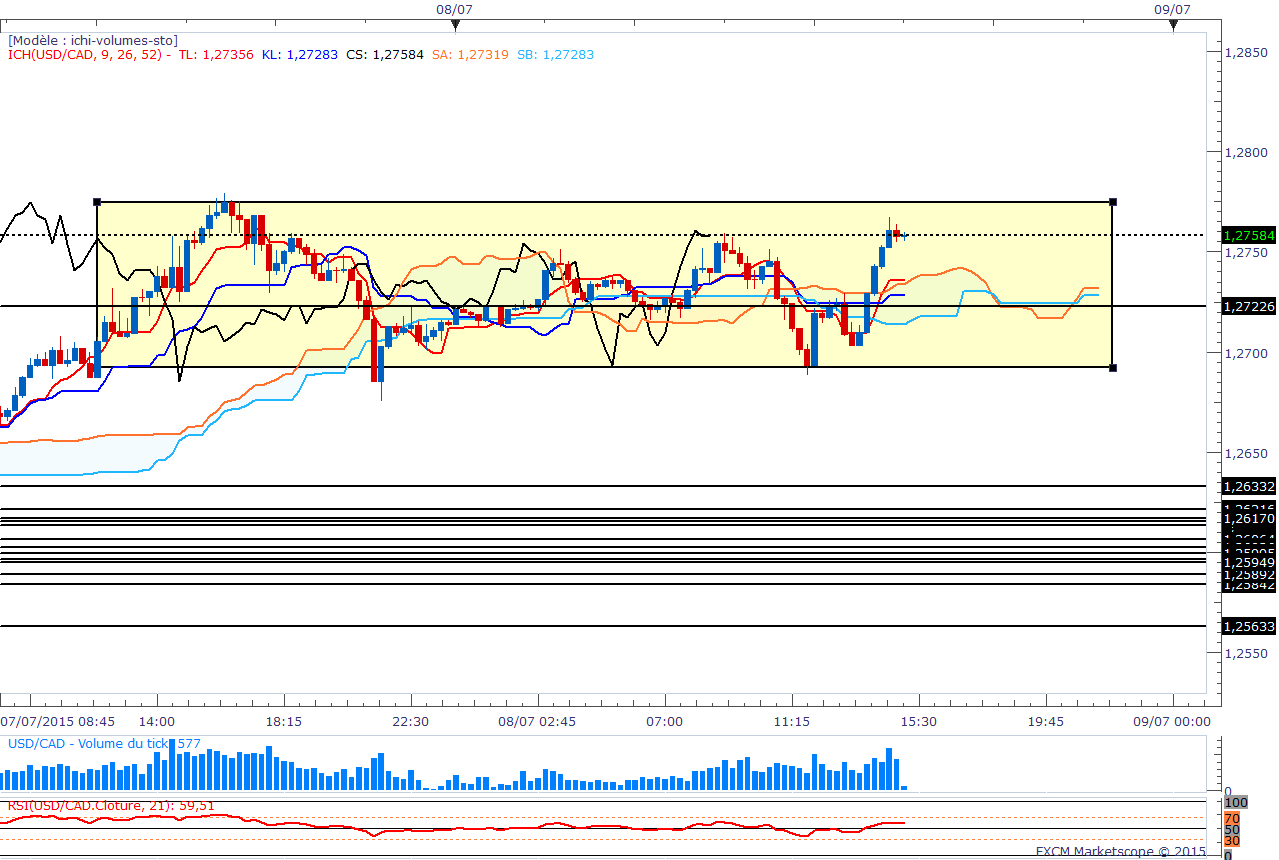This screenshot has height=860, width=1279.
Task: Click the 22:30 time axis label
Action: [411, 721]
